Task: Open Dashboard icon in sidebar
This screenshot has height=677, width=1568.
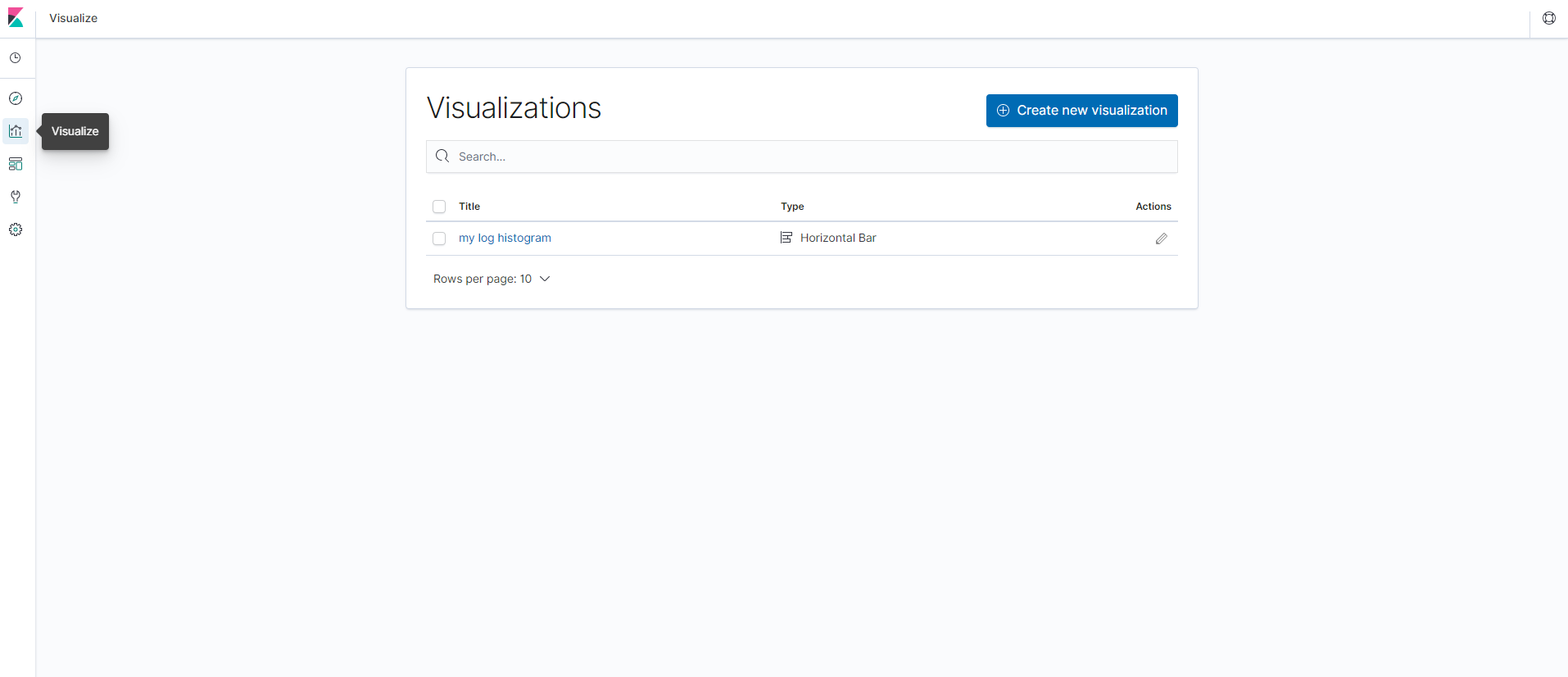Action: point(16,164)
